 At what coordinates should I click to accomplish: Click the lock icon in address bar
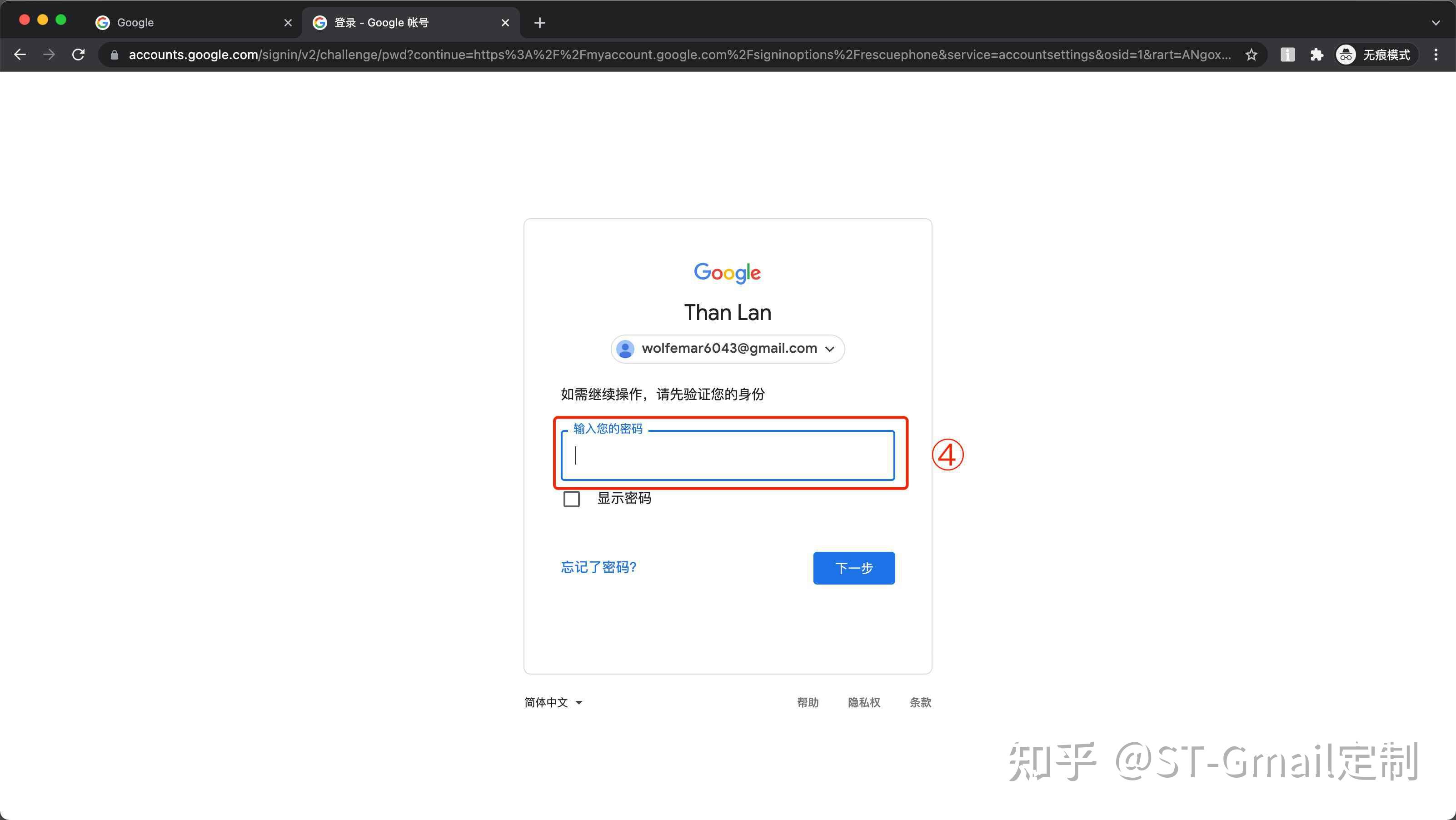pyautogui.click(x=114, y=55)
